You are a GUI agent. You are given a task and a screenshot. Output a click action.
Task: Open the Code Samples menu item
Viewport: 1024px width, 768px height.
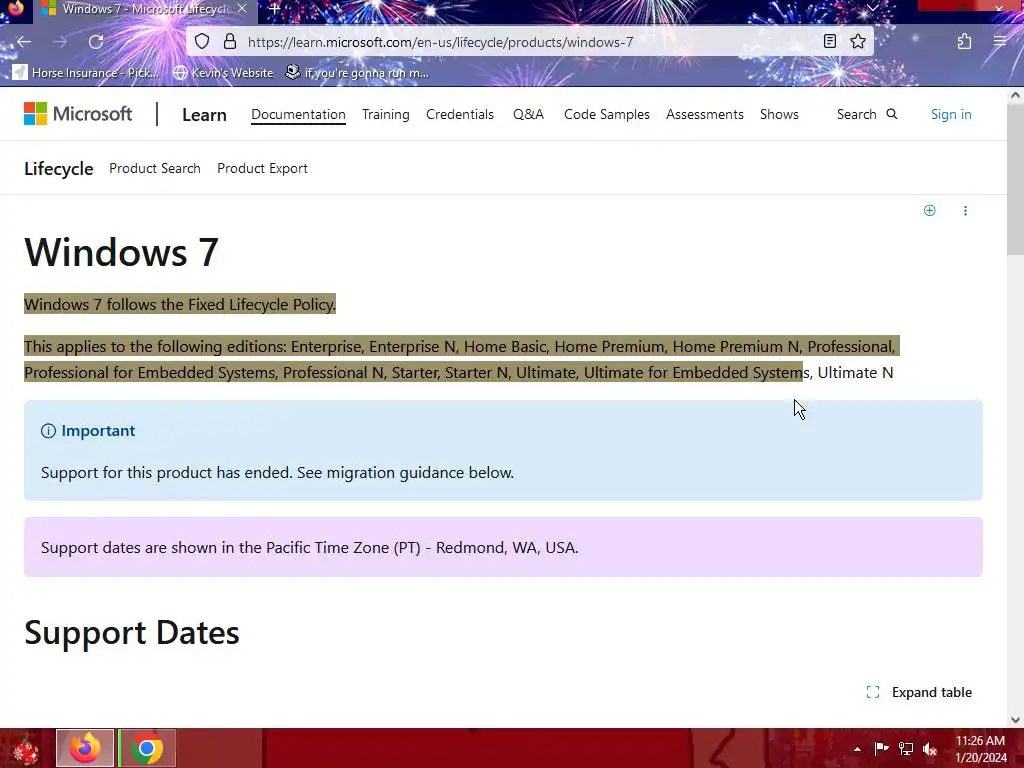click(607, 114)
